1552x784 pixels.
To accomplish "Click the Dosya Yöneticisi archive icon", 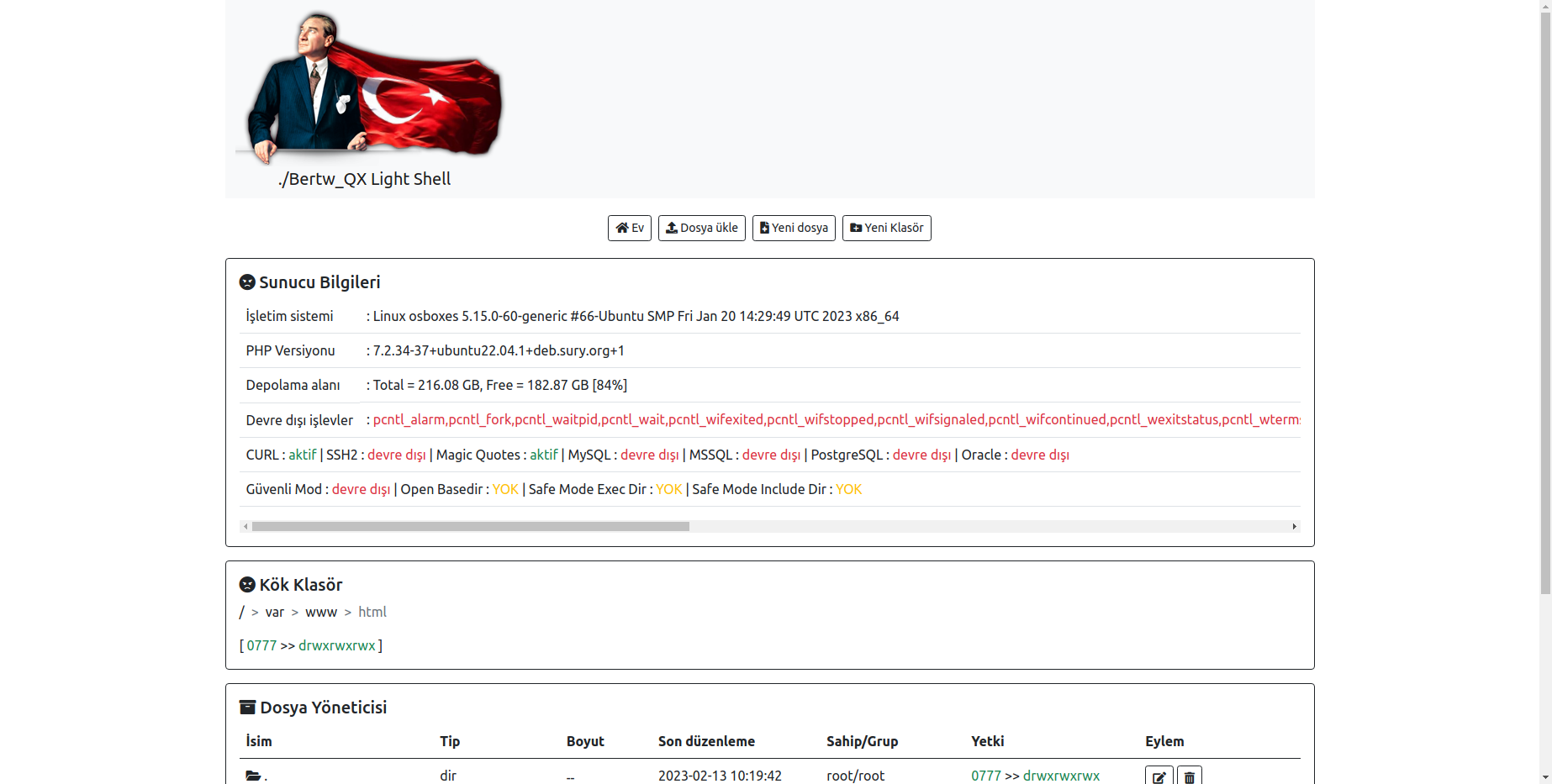I will pos(247,708).
